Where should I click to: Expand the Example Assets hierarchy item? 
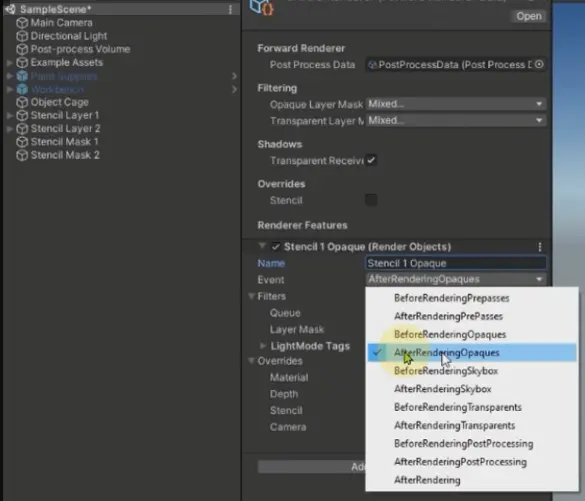click(10, 63)
